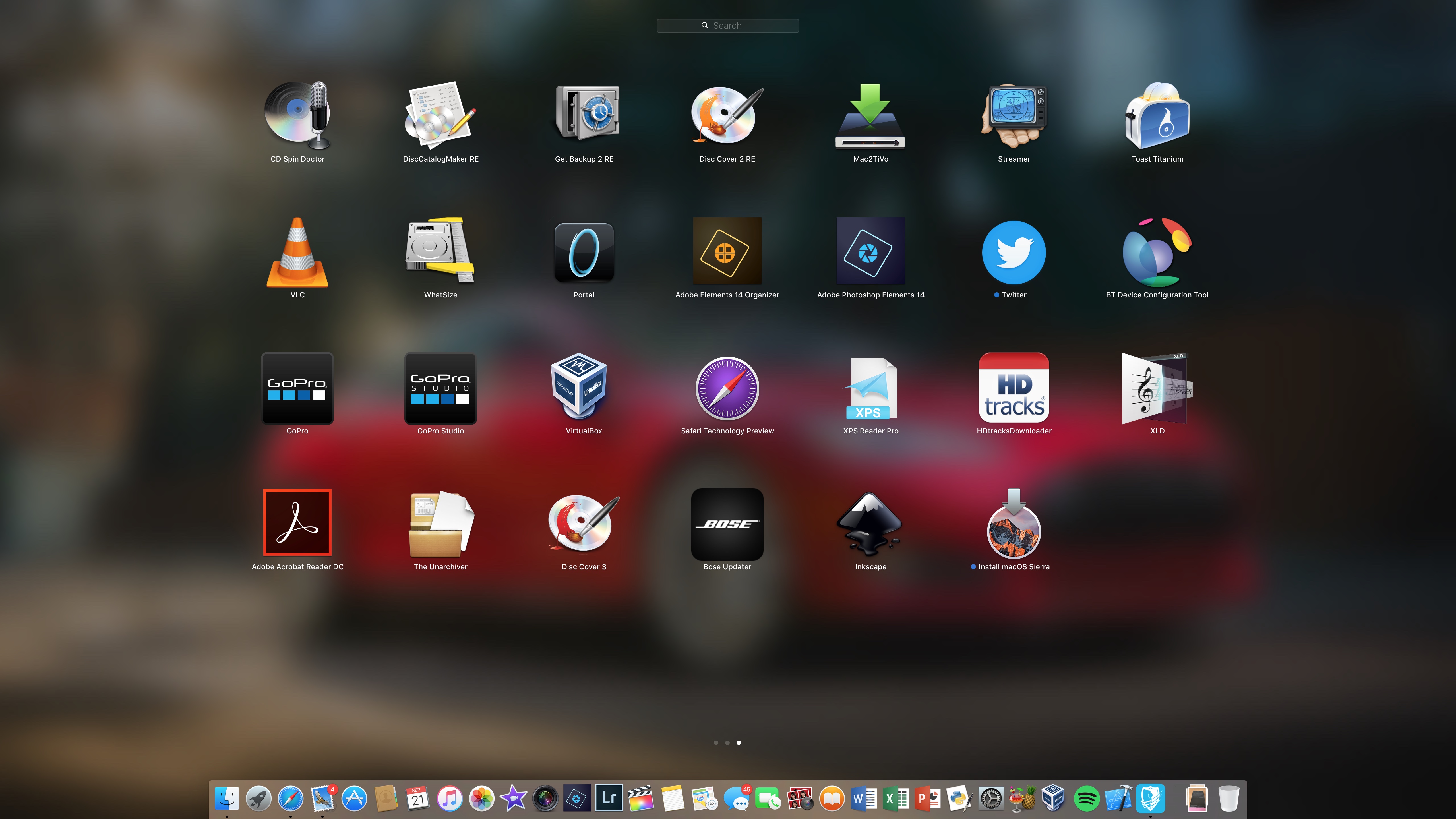Open Adobe Photoshop Elements 14
The image size is (1456, 819).
tap(870, 252)
